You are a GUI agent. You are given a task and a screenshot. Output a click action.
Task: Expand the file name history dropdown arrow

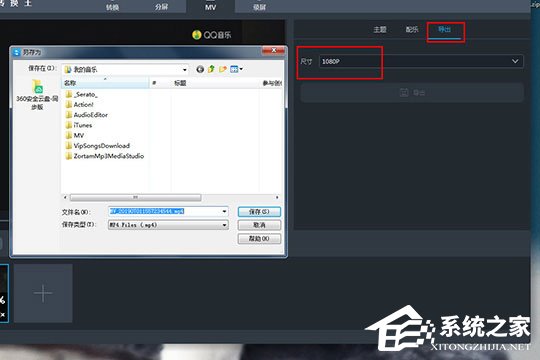point(224,211)
